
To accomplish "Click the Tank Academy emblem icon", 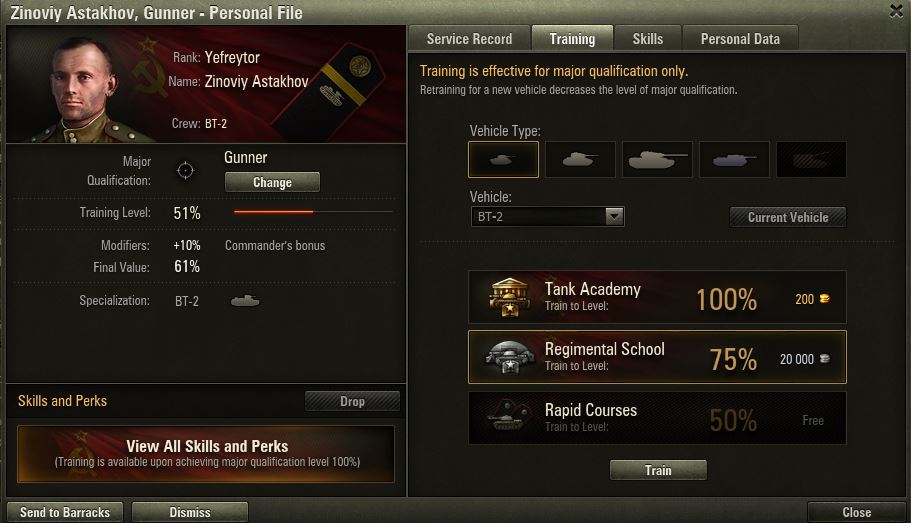I will click(509, 298).
